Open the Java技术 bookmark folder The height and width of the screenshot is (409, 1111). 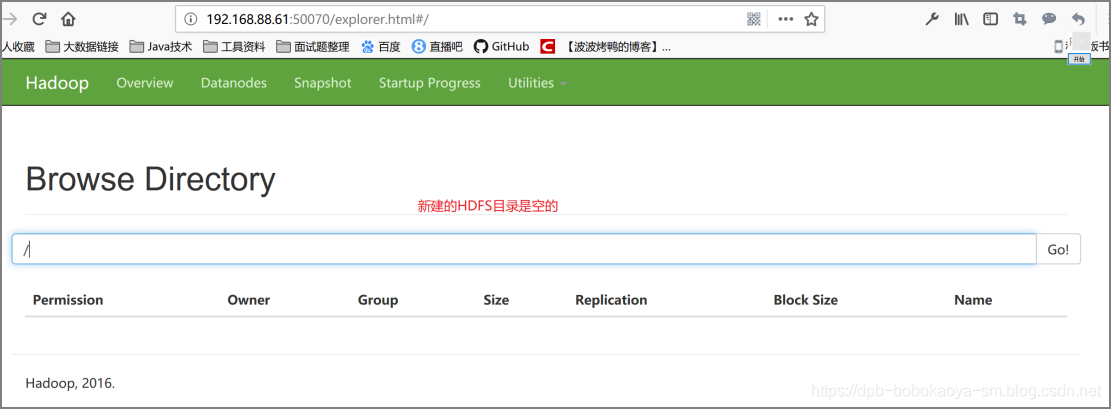tap(161, 47)
